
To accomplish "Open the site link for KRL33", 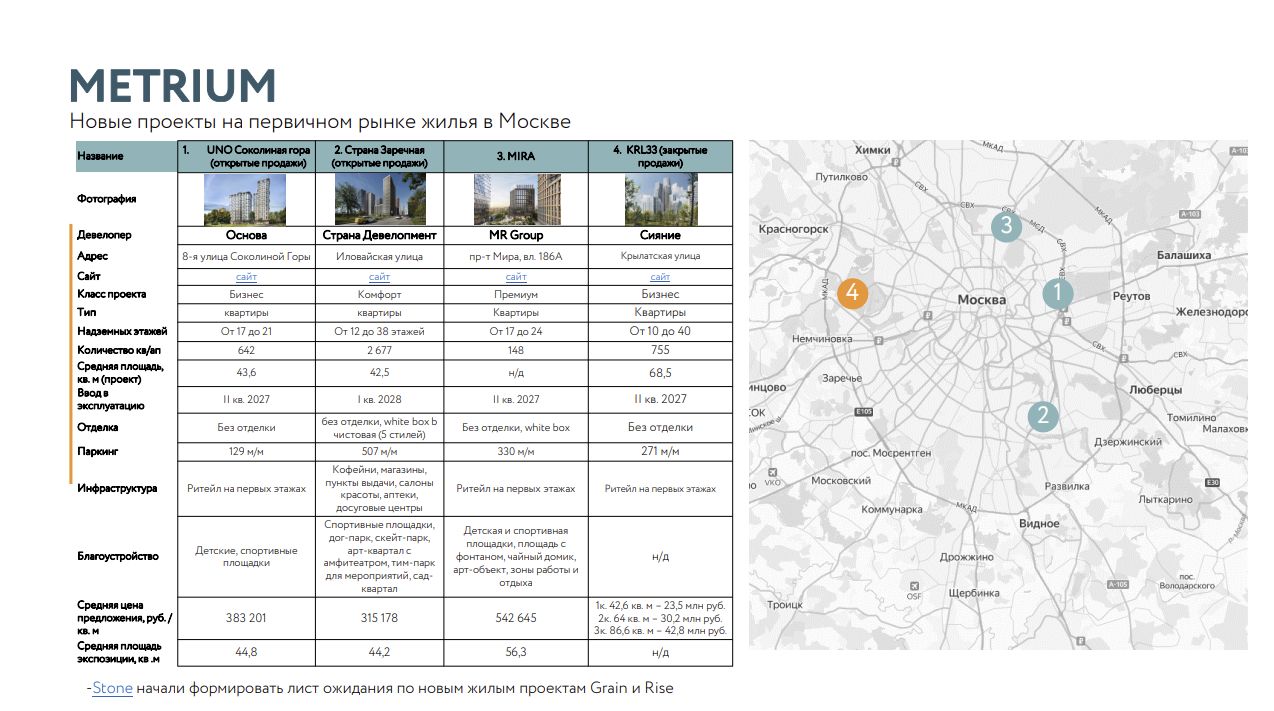I will click(660, 276).
